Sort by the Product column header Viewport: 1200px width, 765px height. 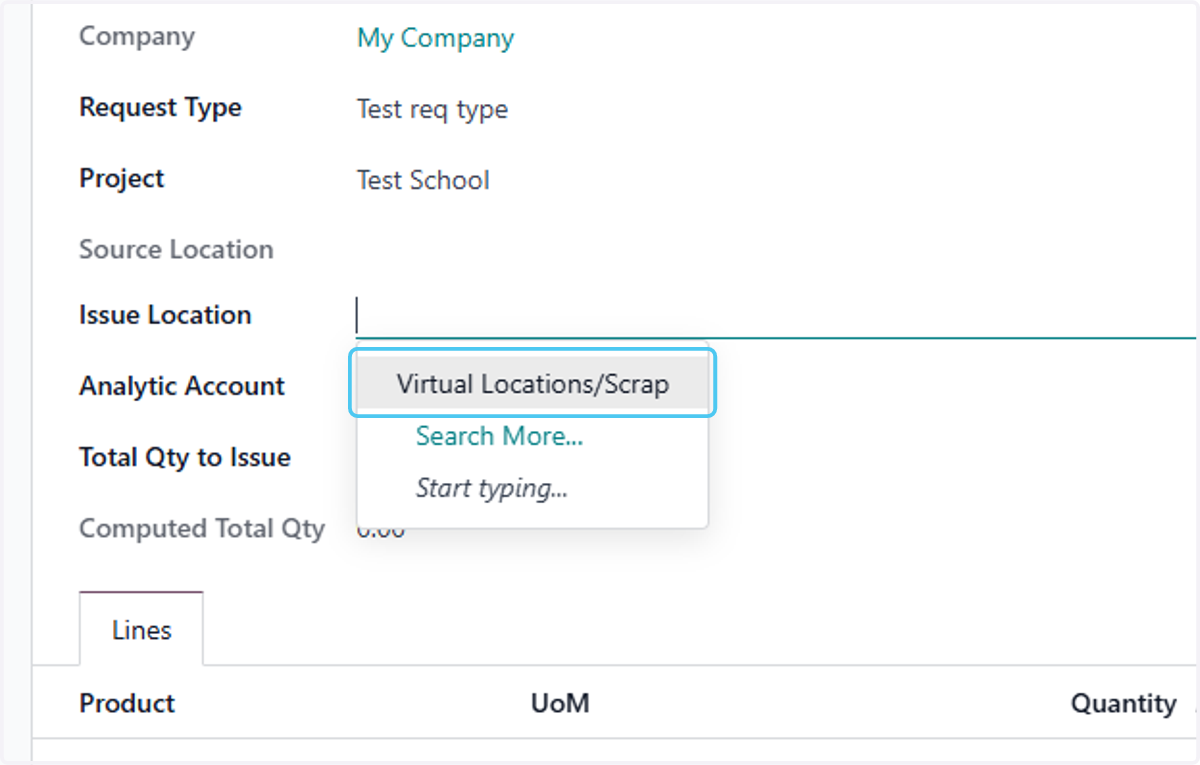tap(127, 703)
